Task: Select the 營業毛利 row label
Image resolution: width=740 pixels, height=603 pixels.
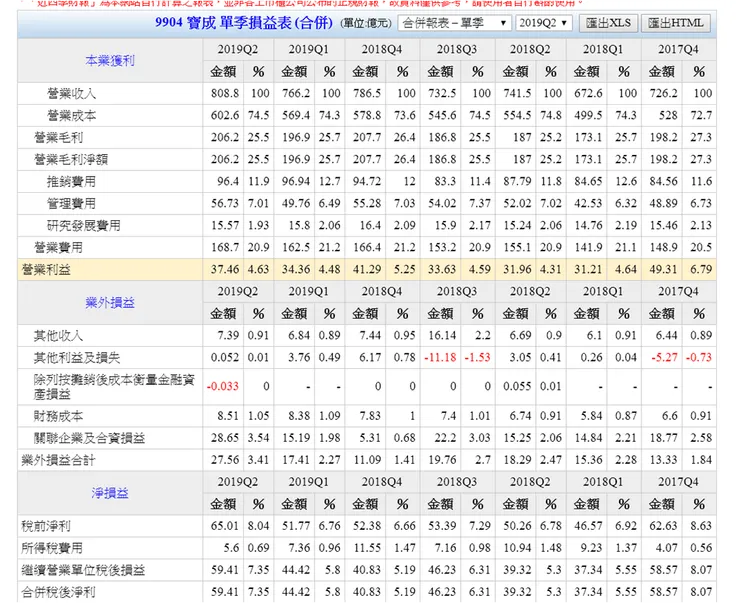Action: pyautogui.click(x=59, y=138)
